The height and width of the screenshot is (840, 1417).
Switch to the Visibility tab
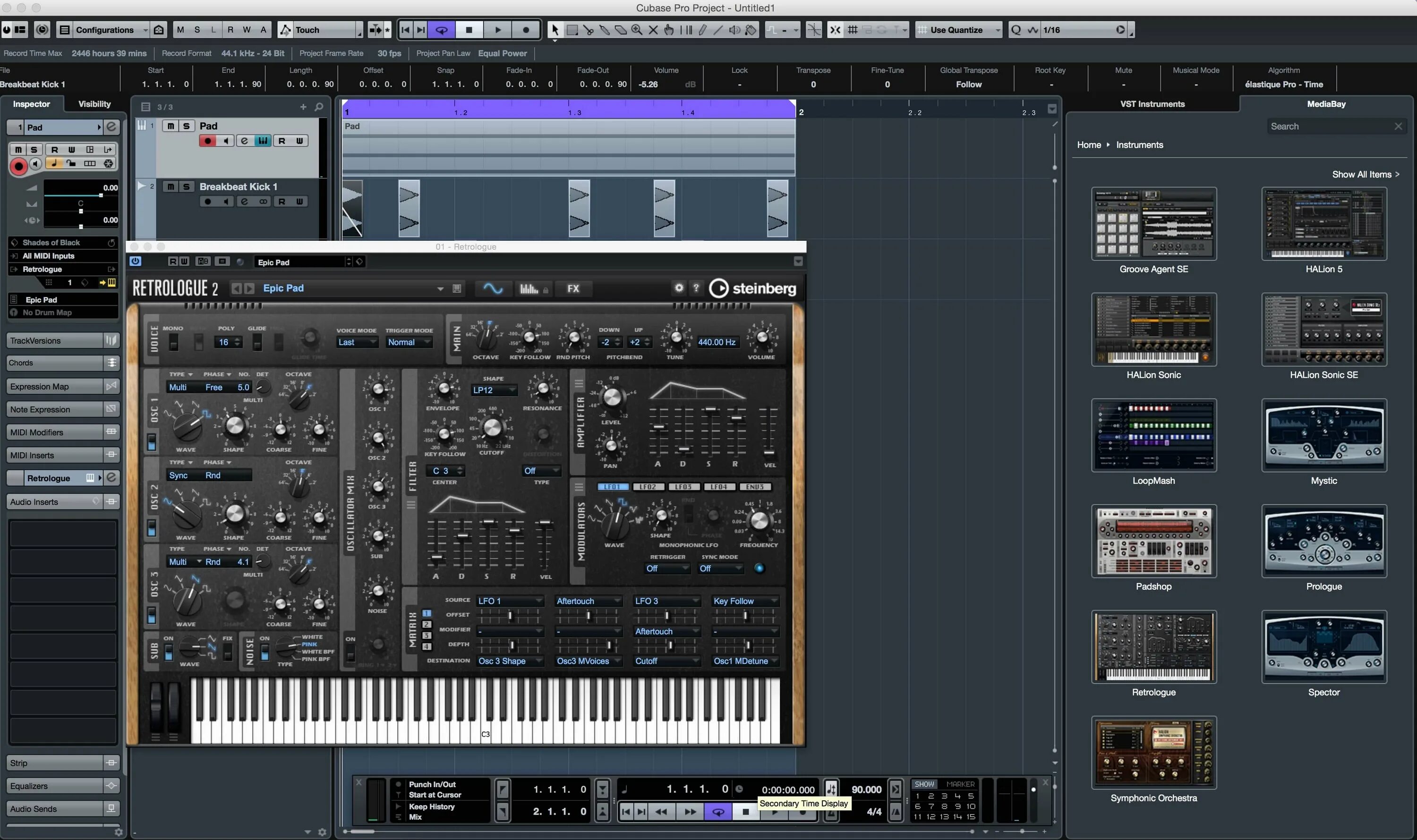[x=94, y=104]
